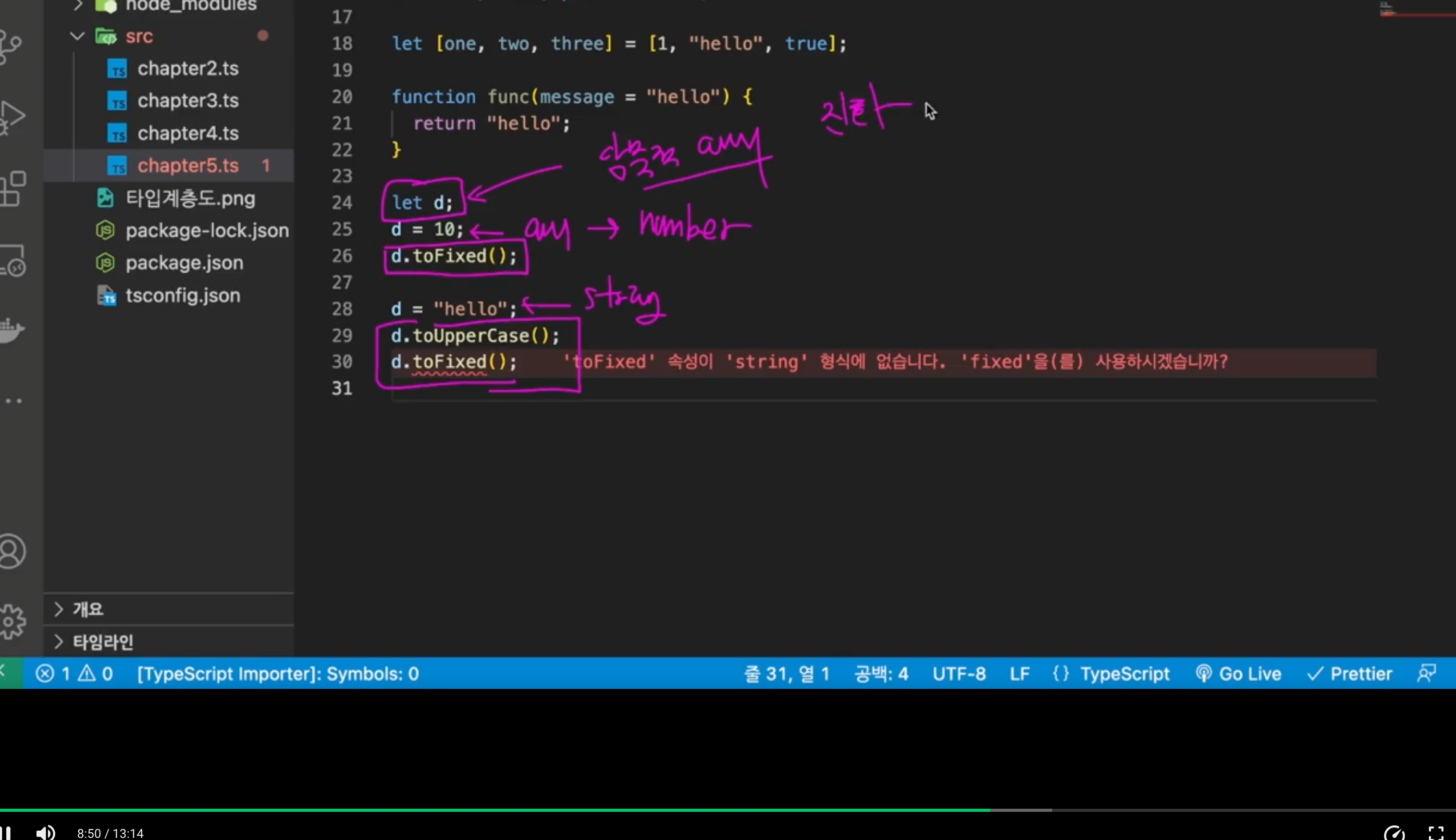Open the Docker view icon
The height and width of the screenshot is (840, 1456).
(x=11, y=330)
